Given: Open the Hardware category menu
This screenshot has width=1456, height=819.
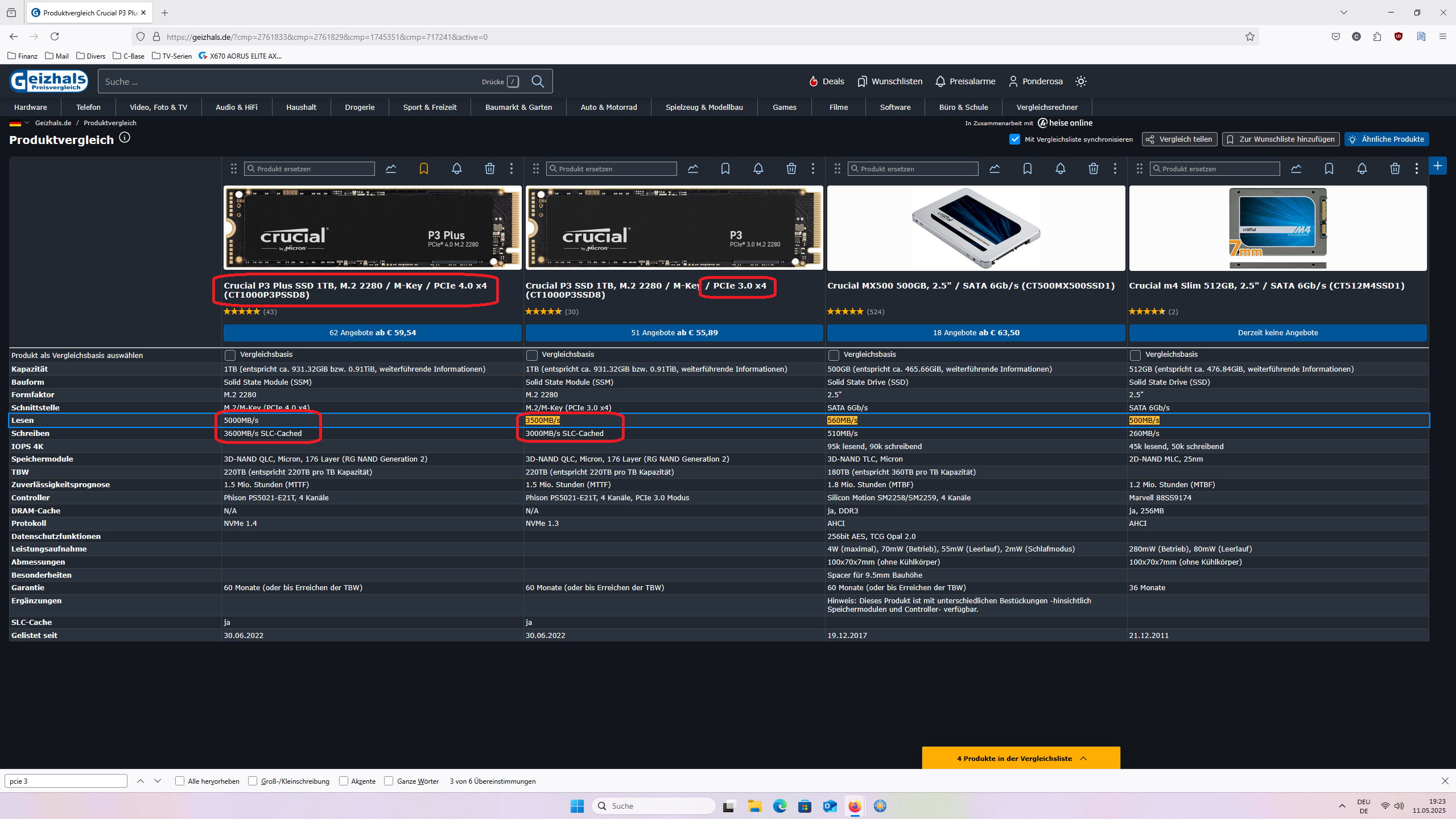Looking at the screenshot, I should click(x=31, y=107).
